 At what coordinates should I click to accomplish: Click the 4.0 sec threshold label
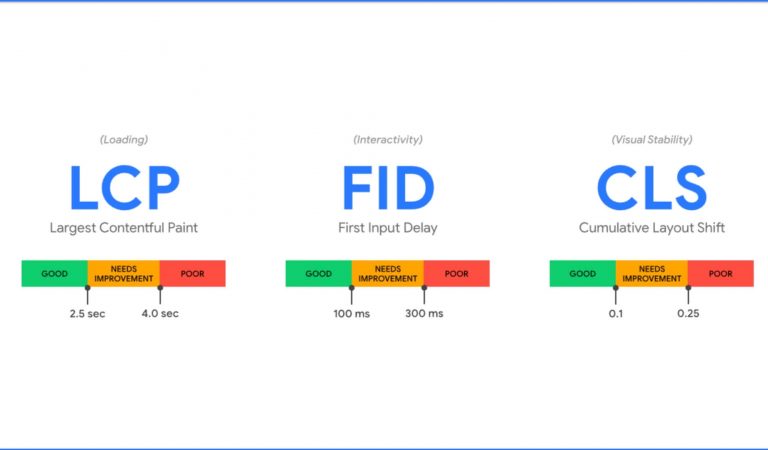pyautogui.click(x=160, y=313)
